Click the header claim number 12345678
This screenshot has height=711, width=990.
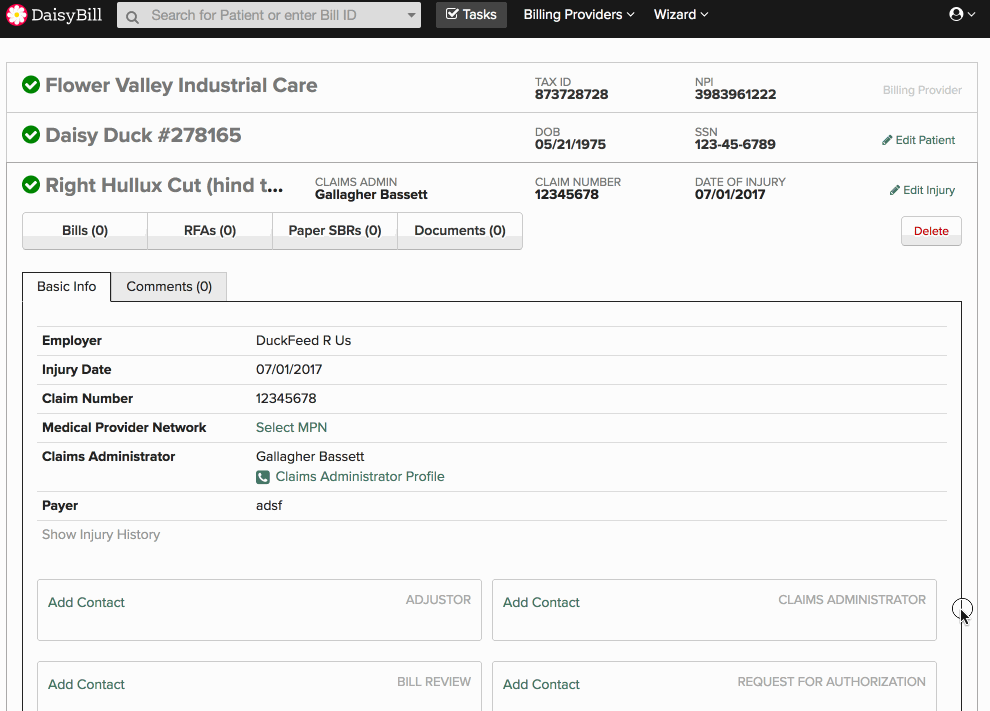(x=566, y=194)
